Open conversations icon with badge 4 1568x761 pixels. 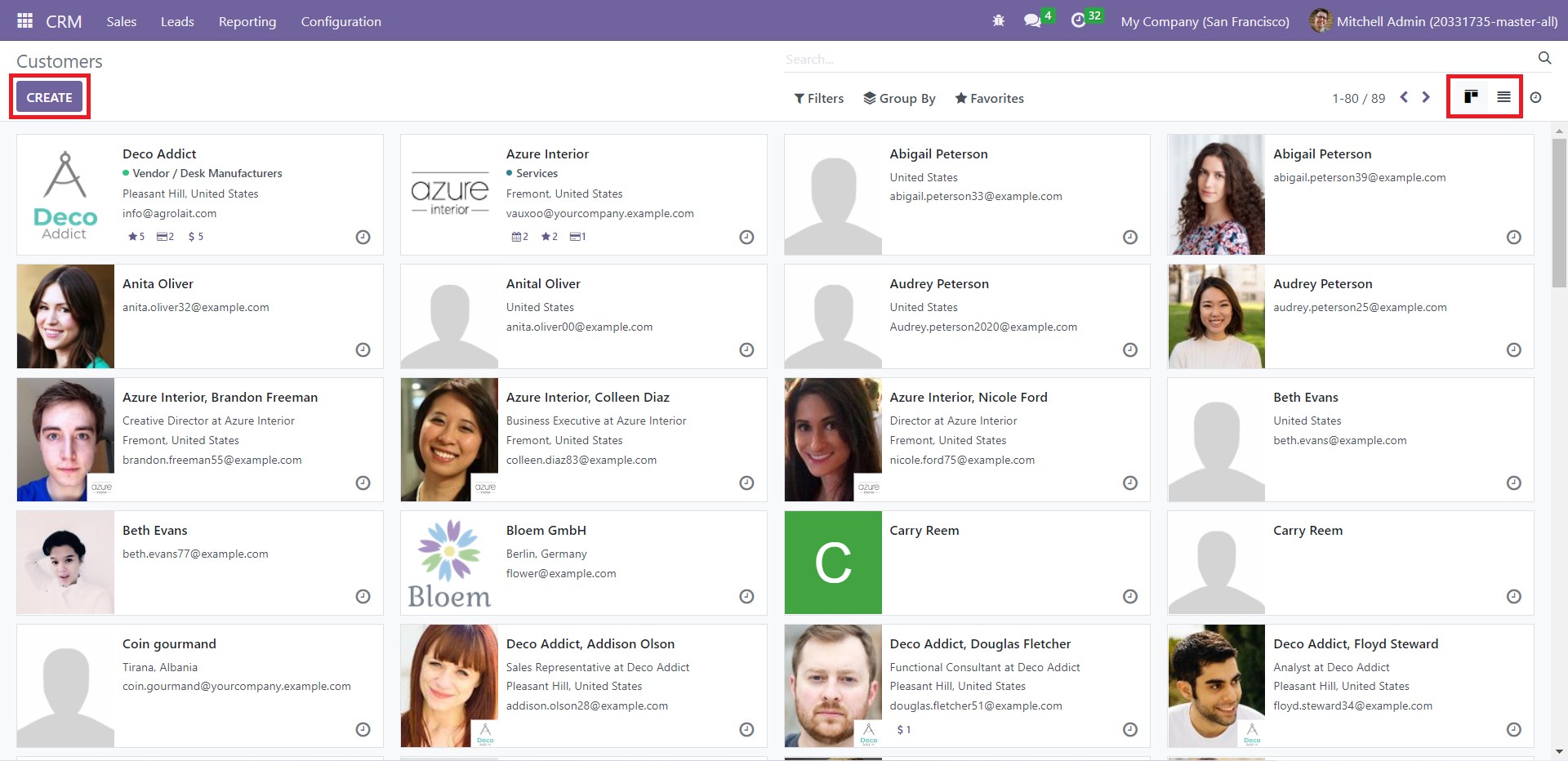click(x=1038, y=19)
